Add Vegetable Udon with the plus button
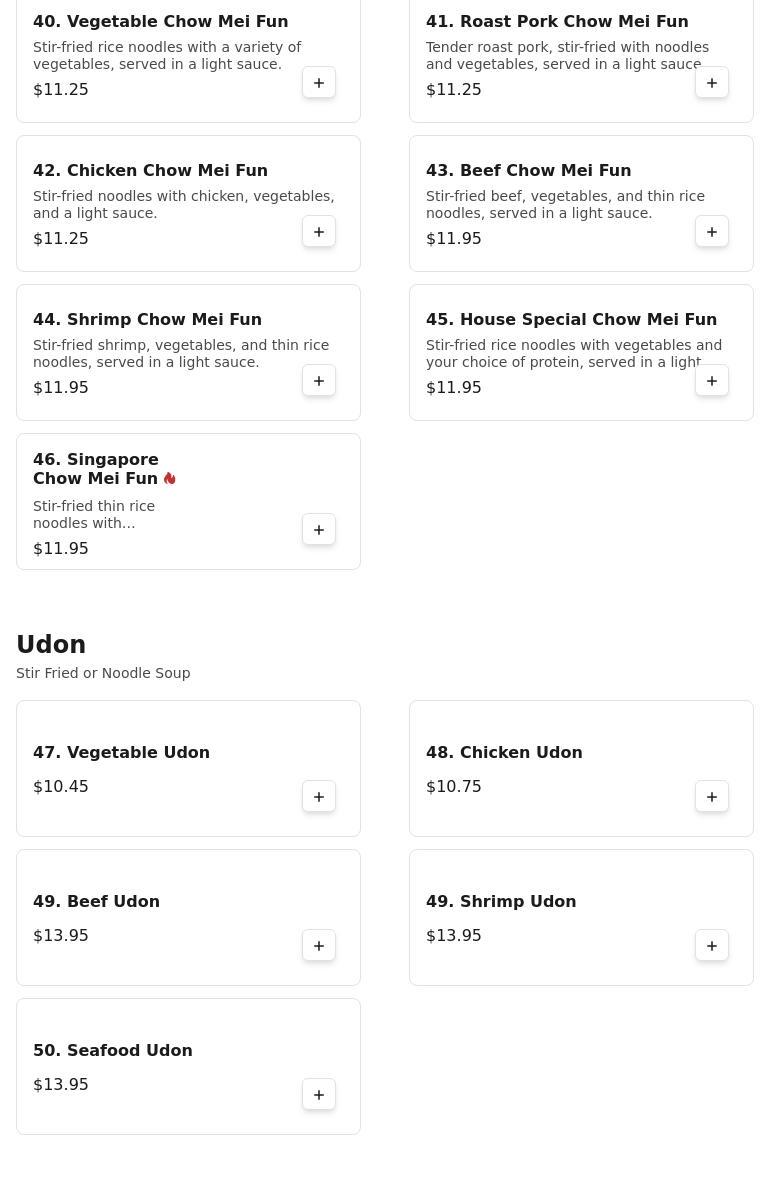 tap(319, 797)
